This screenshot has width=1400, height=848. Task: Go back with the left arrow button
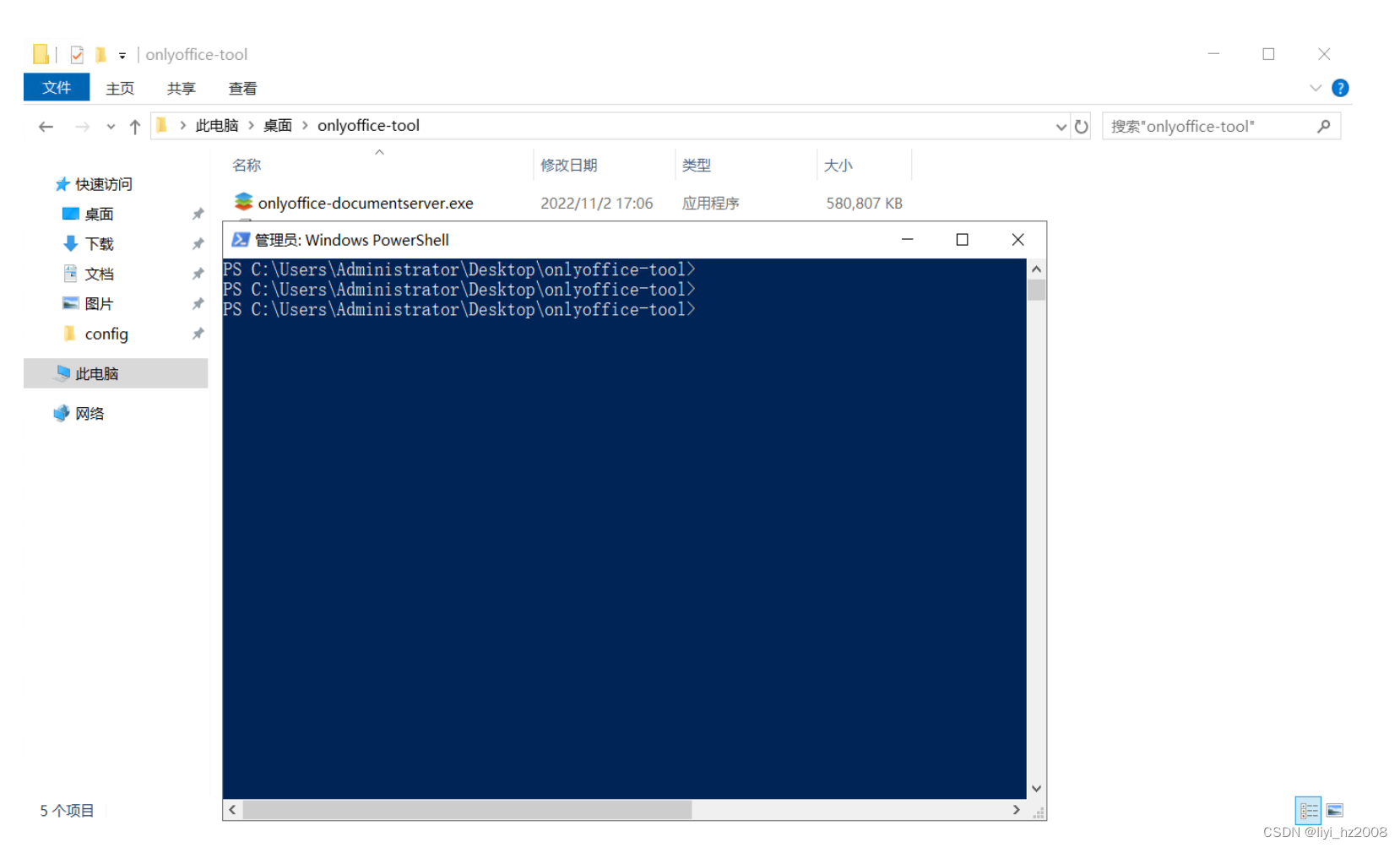pyautogui.click(x=46, y=127)
